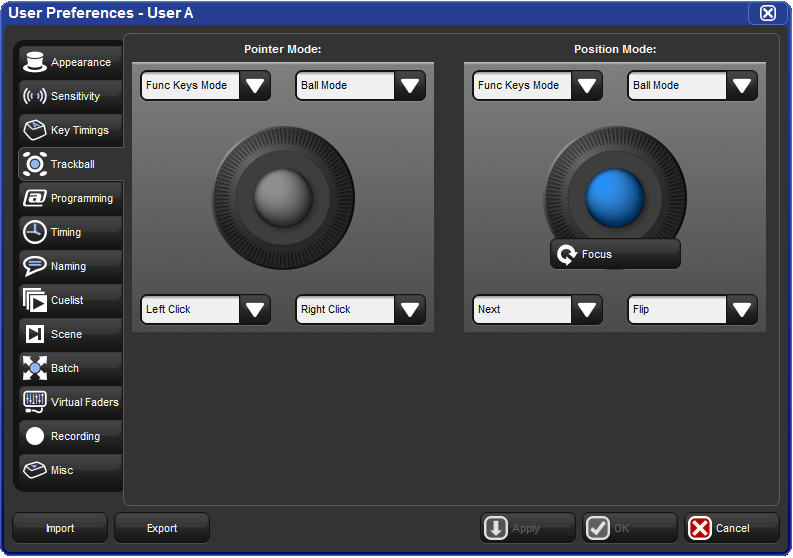This screenshot has width=793, height=558.
Task: Click the gray Pointer Mode trackball
Action: pyautogui.click(x=283, y=198)
